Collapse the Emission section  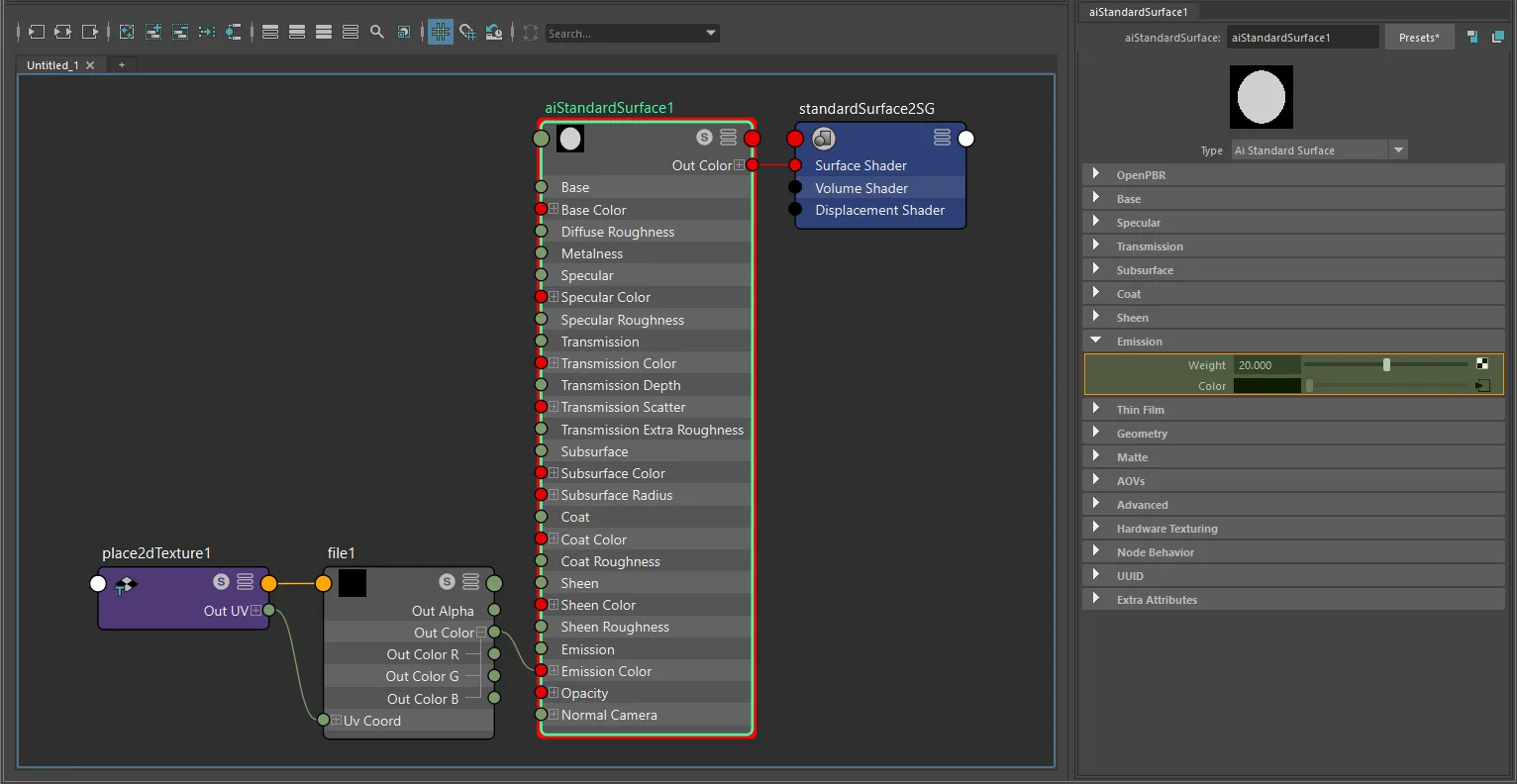[x=1293, y=342]
